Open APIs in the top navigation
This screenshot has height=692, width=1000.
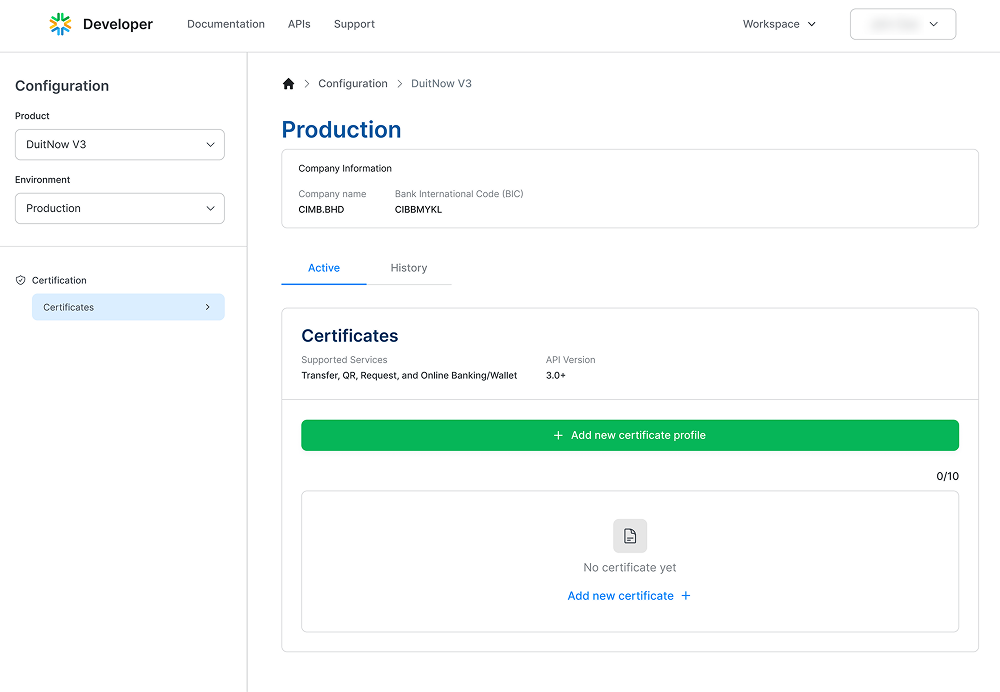pos(299,24)
